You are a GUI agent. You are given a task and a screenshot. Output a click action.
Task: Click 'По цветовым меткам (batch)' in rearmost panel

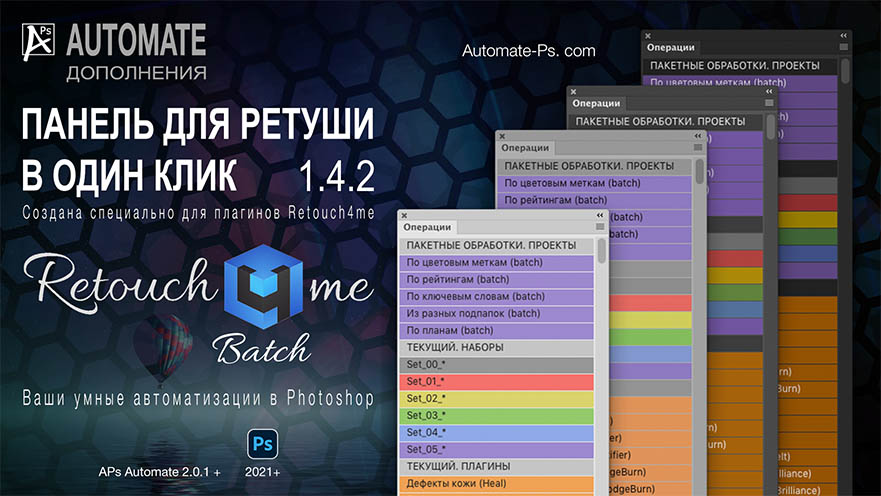[741, 82]
